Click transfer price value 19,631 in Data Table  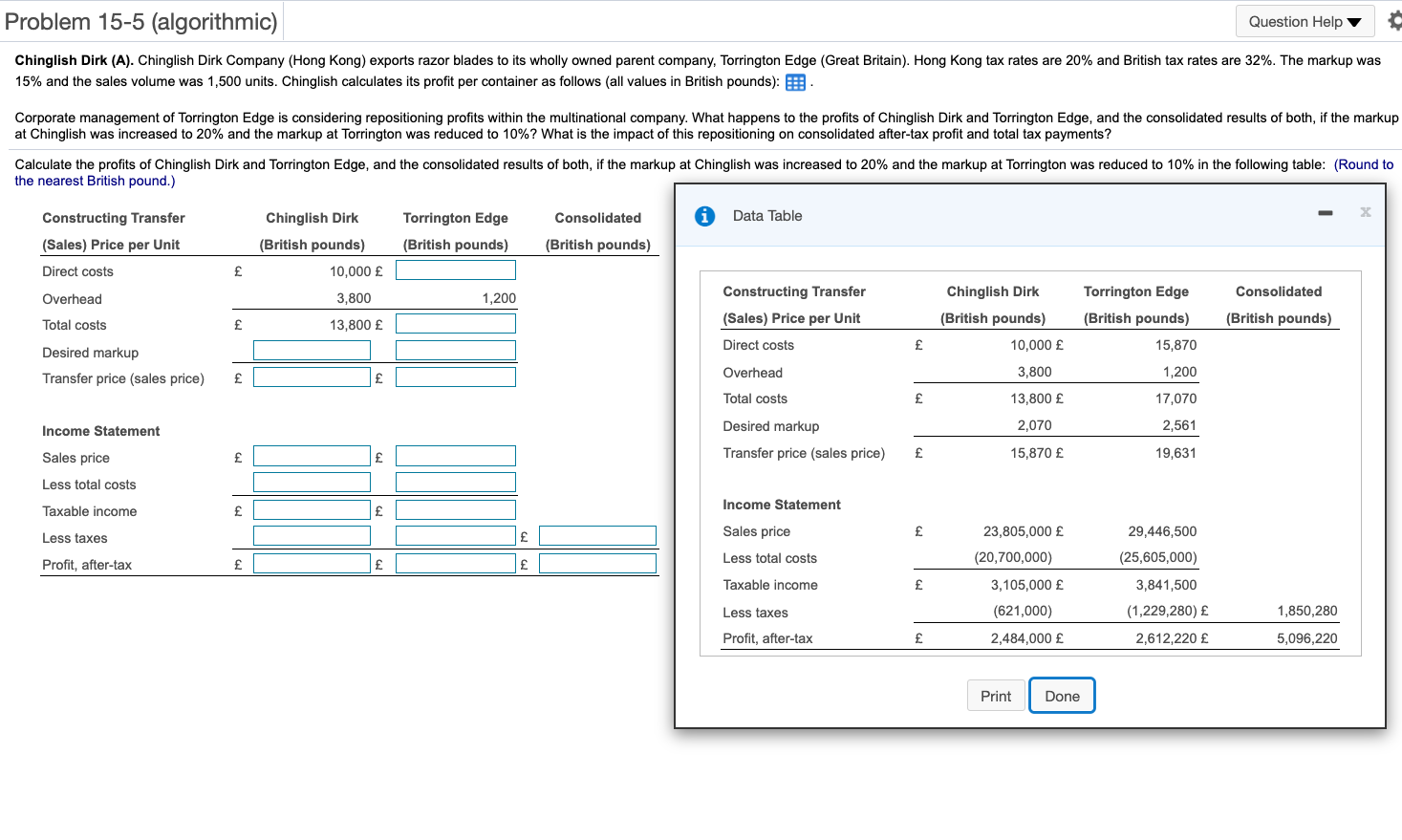1176,453
